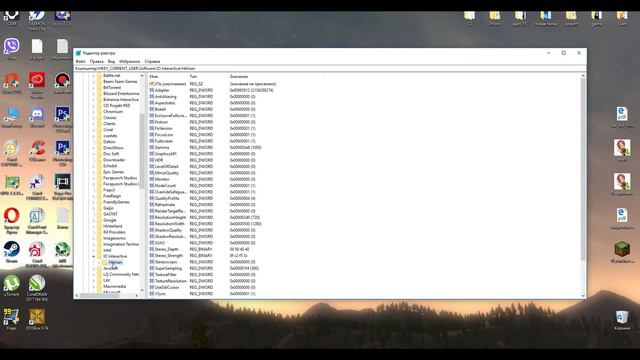Collapse the IO Interactive tree node

tap(93, 256)
